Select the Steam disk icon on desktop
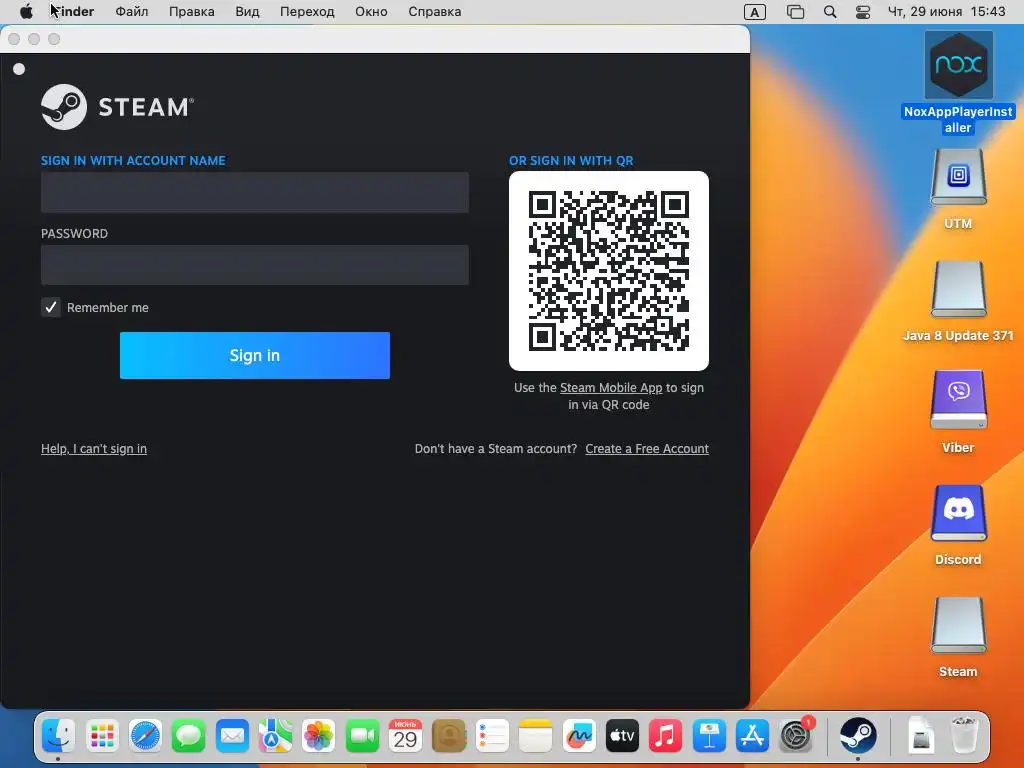This screenshot has width=1024, height=768. [958, 625]
